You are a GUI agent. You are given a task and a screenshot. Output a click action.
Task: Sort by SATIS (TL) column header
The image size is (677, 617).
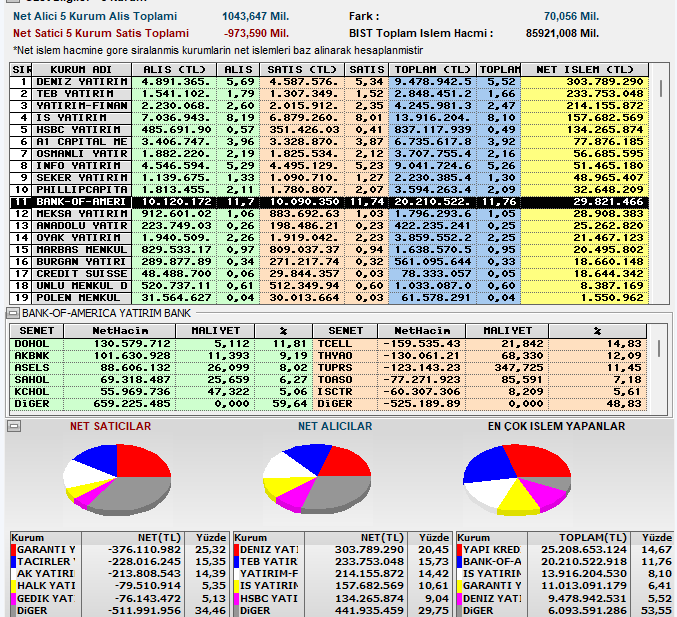pos(302,70)
